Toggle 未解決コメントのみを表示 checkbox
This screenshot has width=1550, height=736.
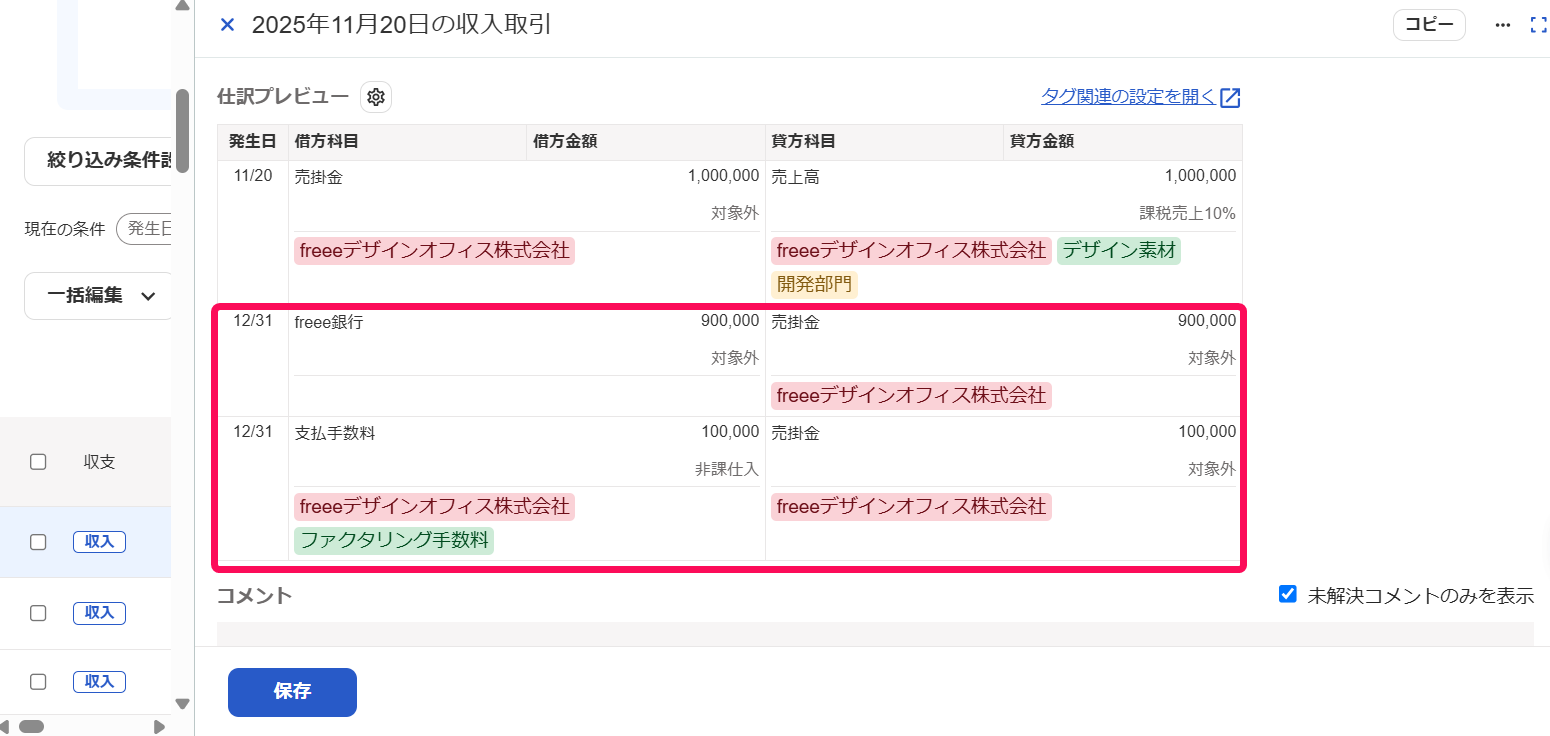click(x=1288, y=595)
